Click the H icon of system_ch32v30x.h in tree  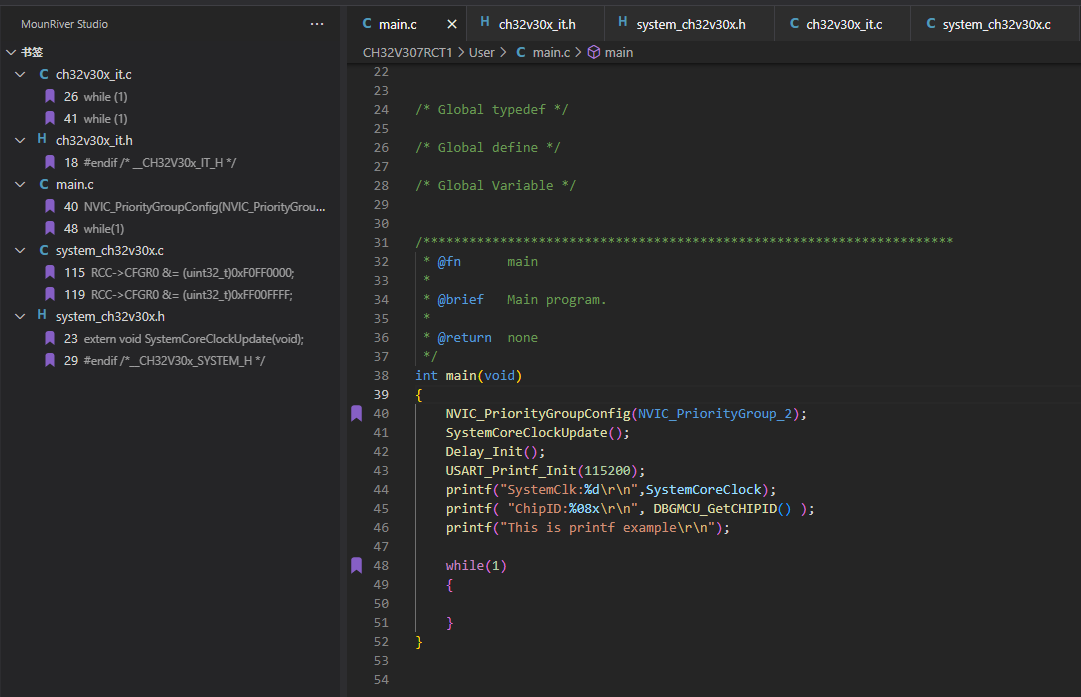coord(42,315)
